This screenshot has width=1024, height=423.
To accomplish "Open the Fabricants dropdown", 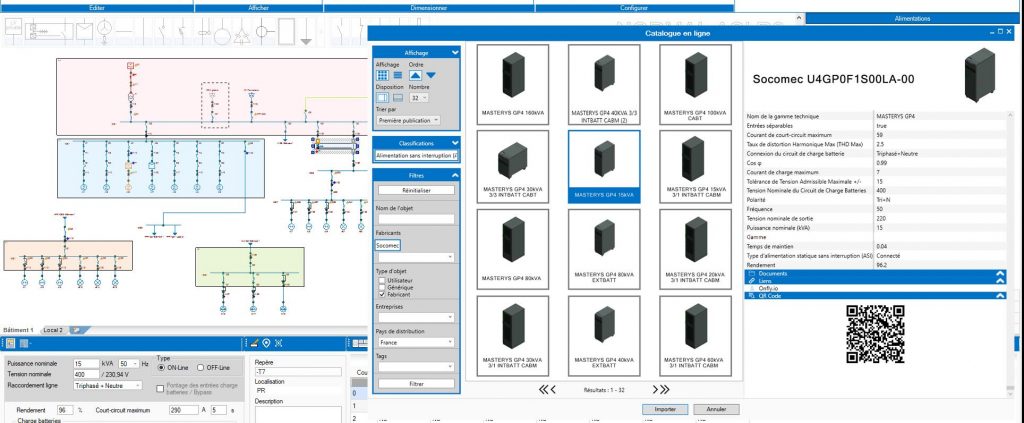I will 416,258.
